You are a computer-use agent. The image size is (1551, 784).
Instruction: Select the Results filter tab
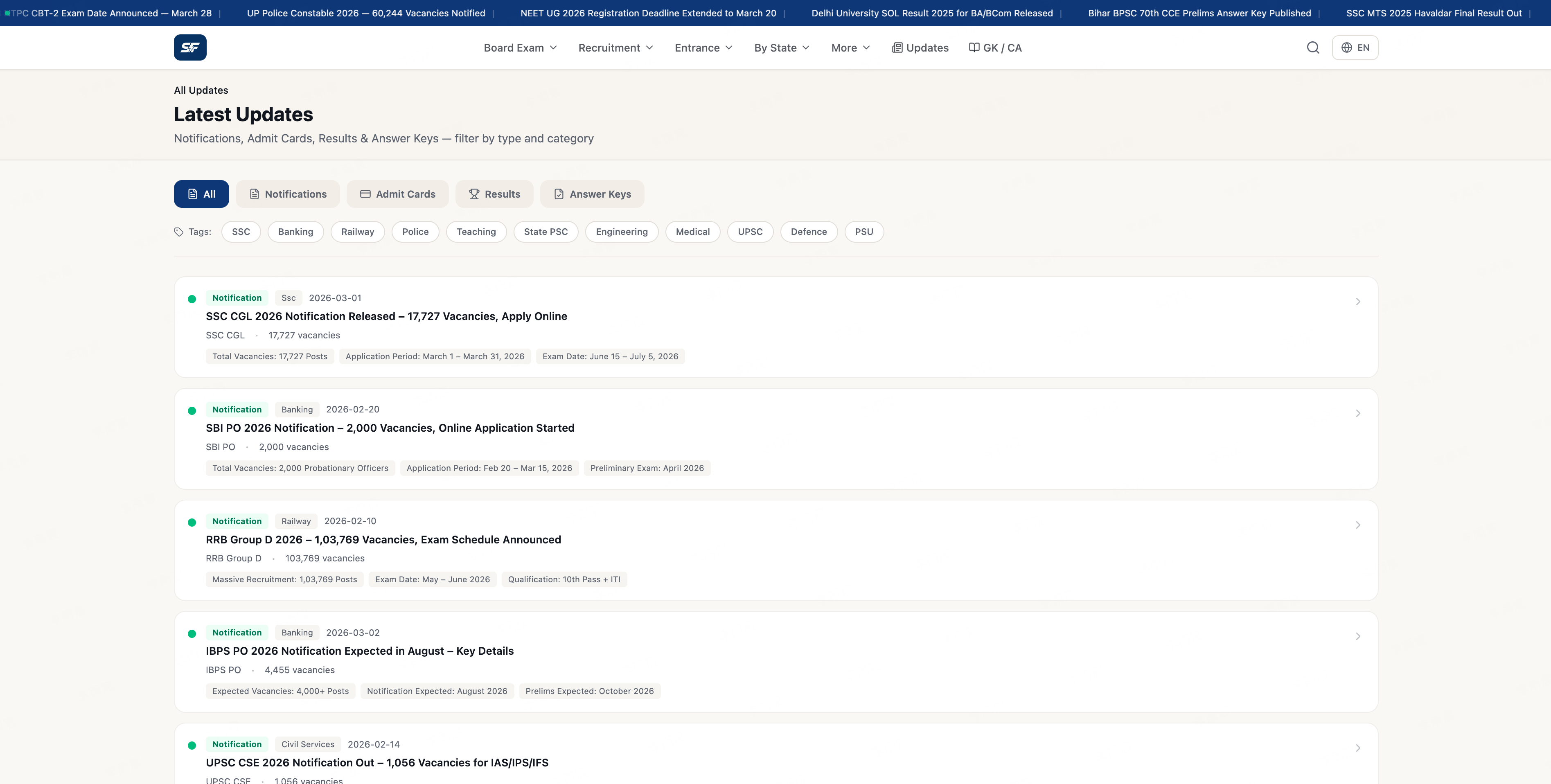(x=494, y=194)
